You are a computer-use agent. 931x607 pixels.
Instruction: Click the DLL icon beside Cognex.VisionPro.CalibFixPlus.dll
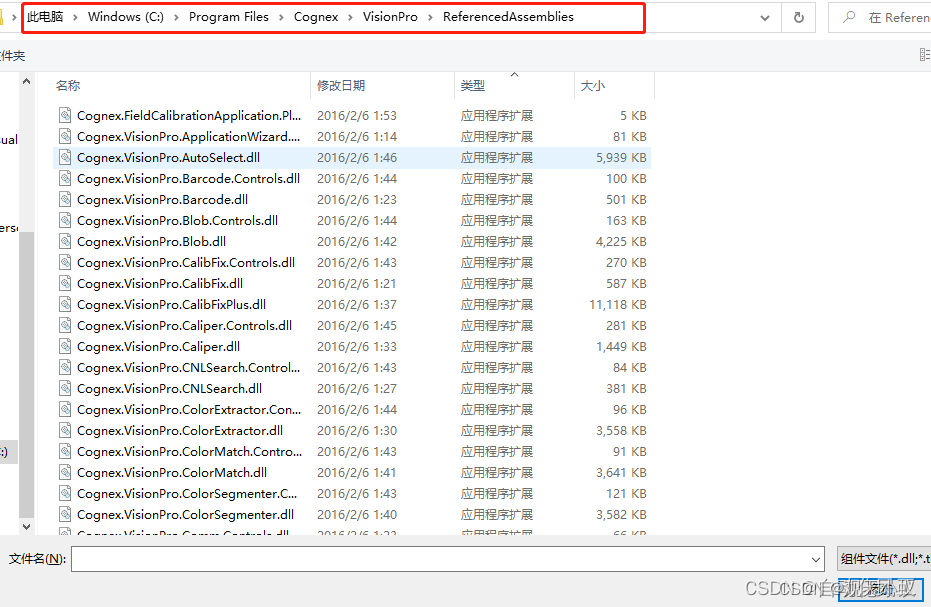click(65, 304)
